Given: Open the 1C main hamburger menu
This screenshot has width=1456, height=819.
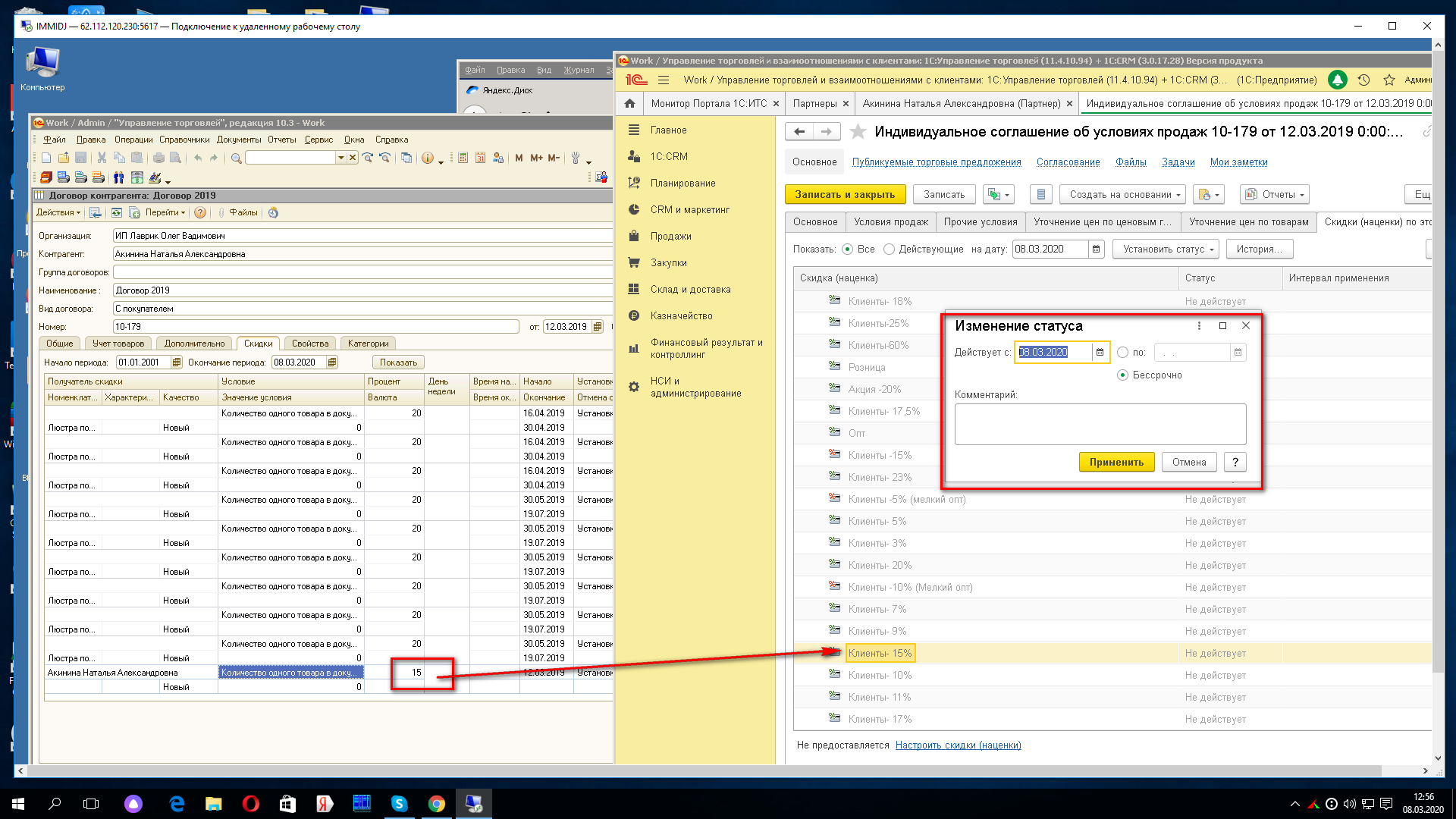Looking at the screenshot, I should pyautogui.click(x=664, y=80).
